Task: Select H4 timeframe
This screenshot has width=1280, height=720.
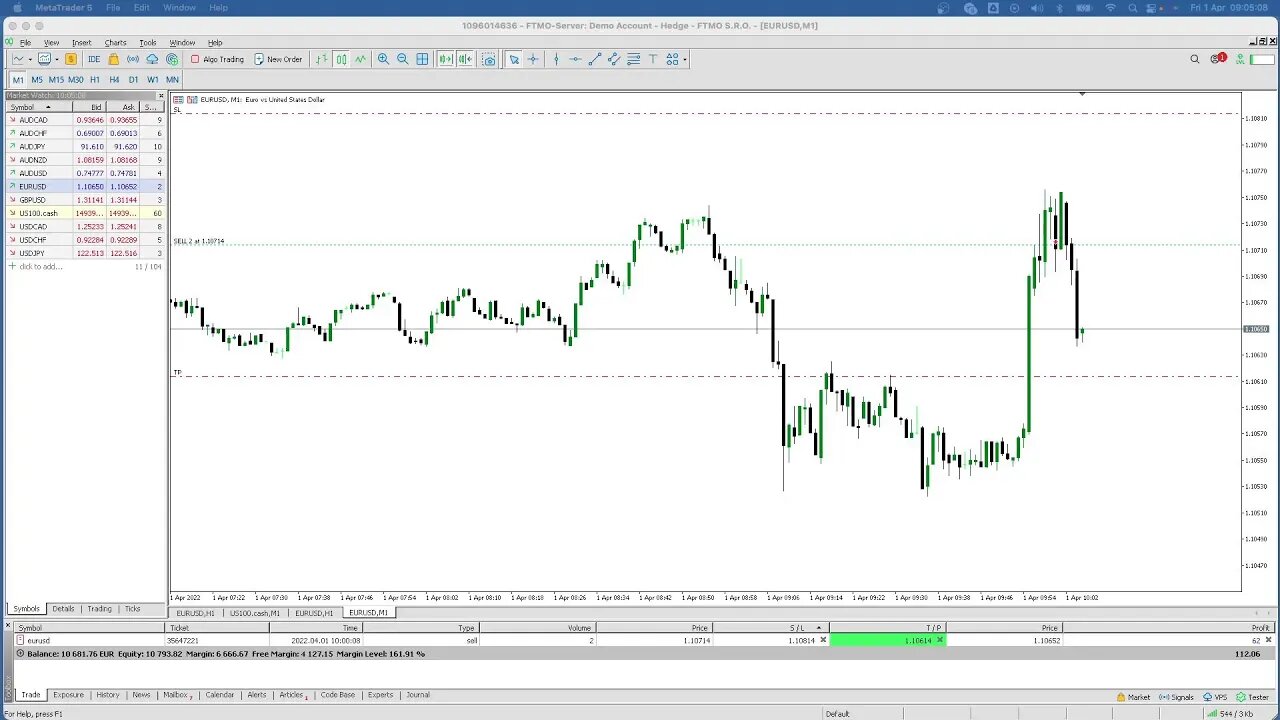Action: tap(114, 80)
